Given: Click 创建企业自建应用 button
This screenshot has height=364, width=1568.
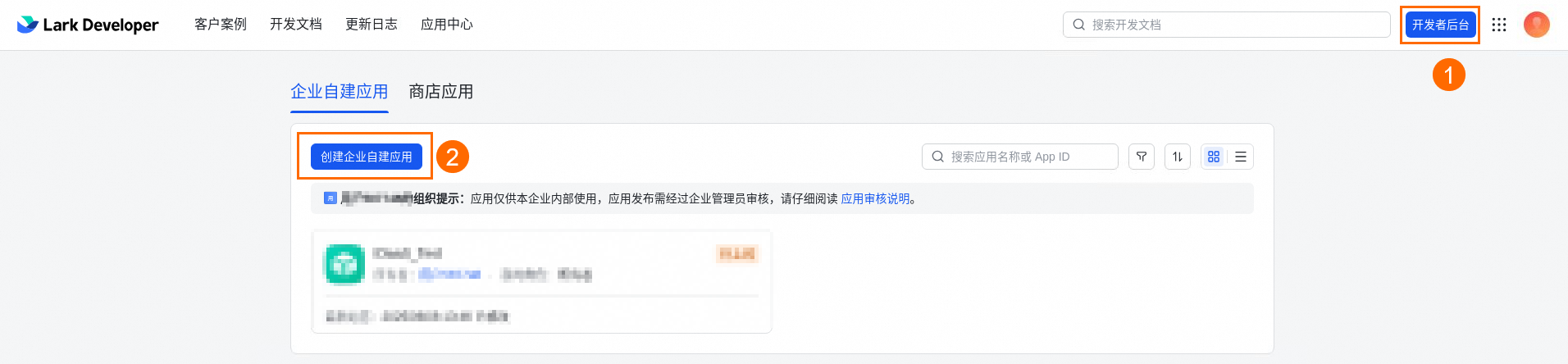Looking at the screenshot, I should [367, 157].
